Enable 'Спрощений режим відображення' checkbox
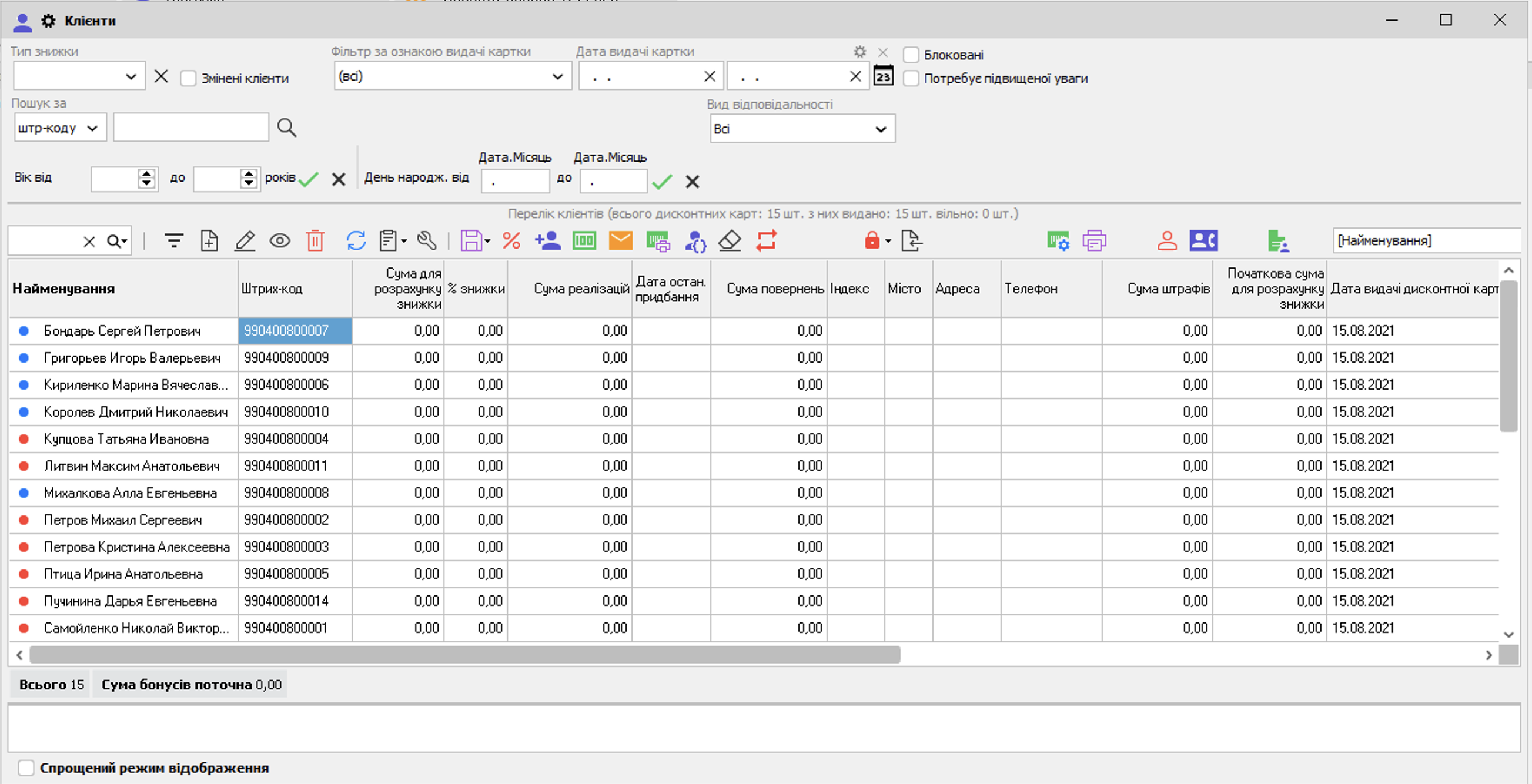Viewport: 1532px width, 784px height. point(26,768)
